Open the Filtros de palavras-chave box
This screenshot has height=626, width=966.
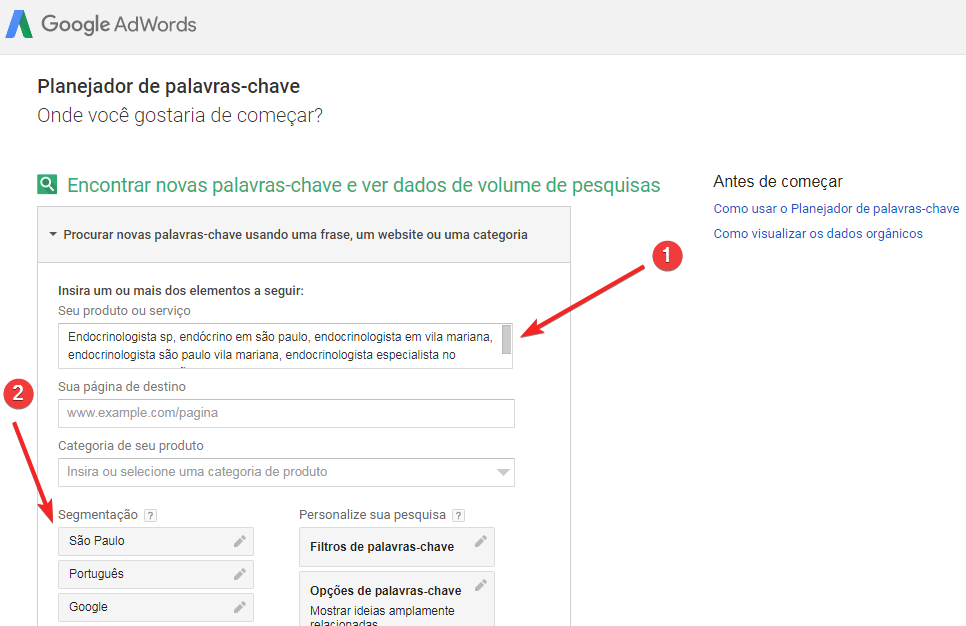coord(397,547)
